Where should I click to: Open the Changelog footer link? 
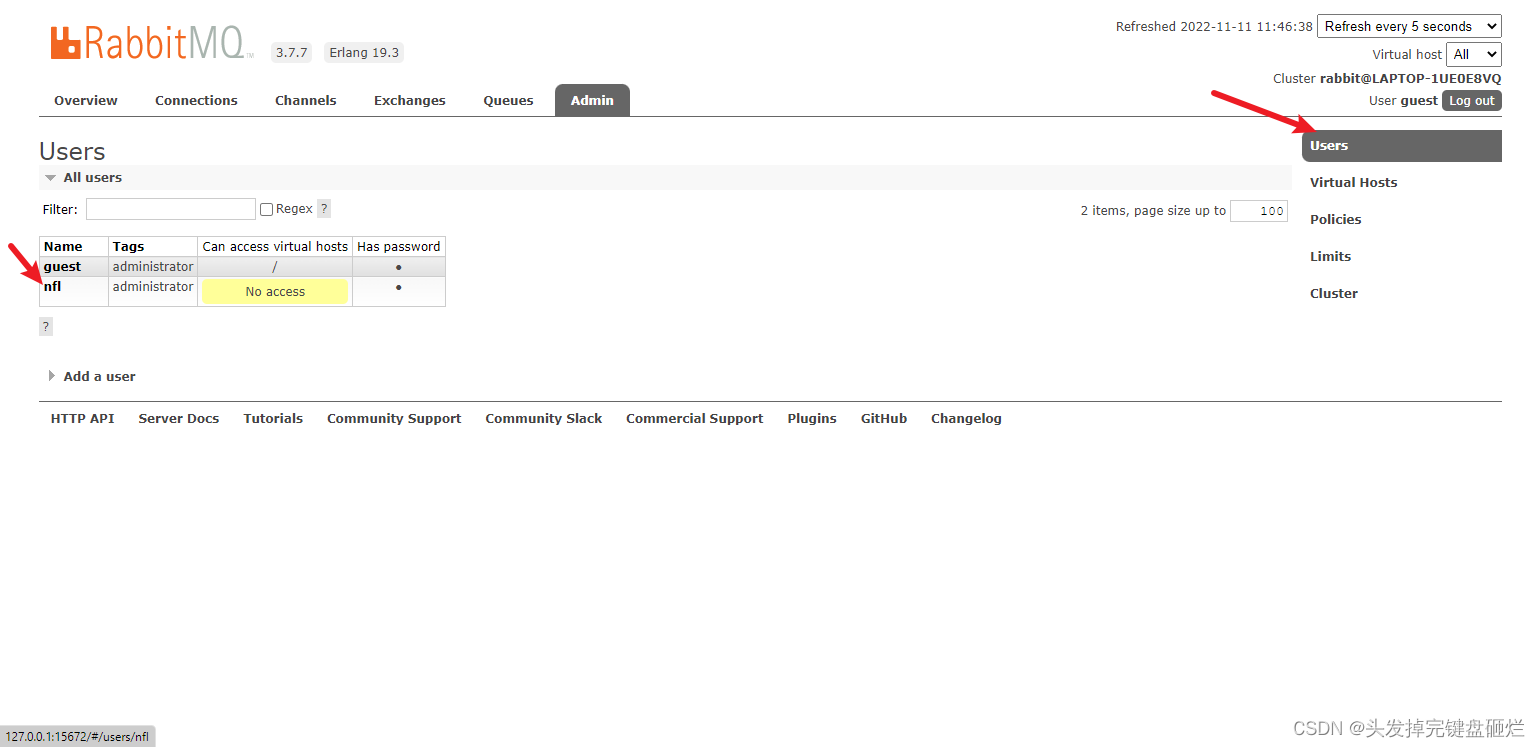coord(966,419)
